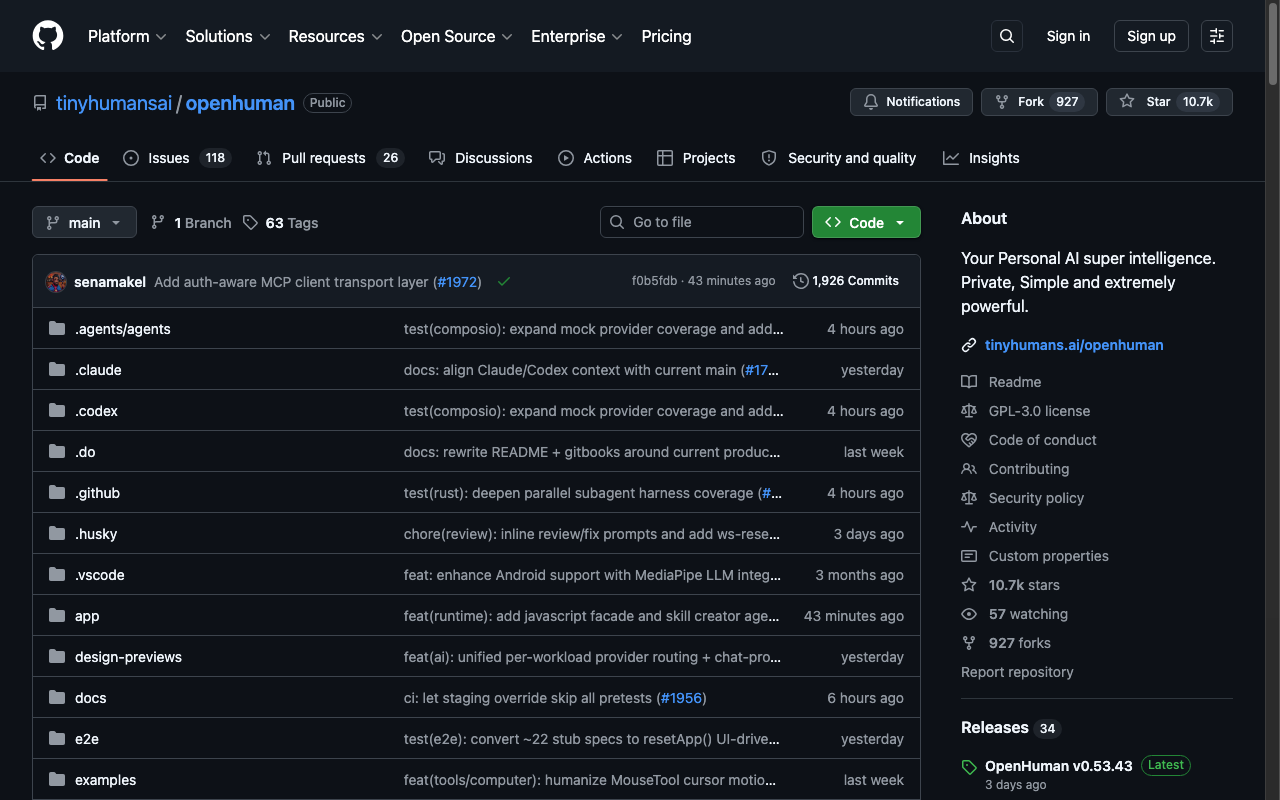Expand the Open Source menu
Screen dimensions: 1280x800
[457, 36]
